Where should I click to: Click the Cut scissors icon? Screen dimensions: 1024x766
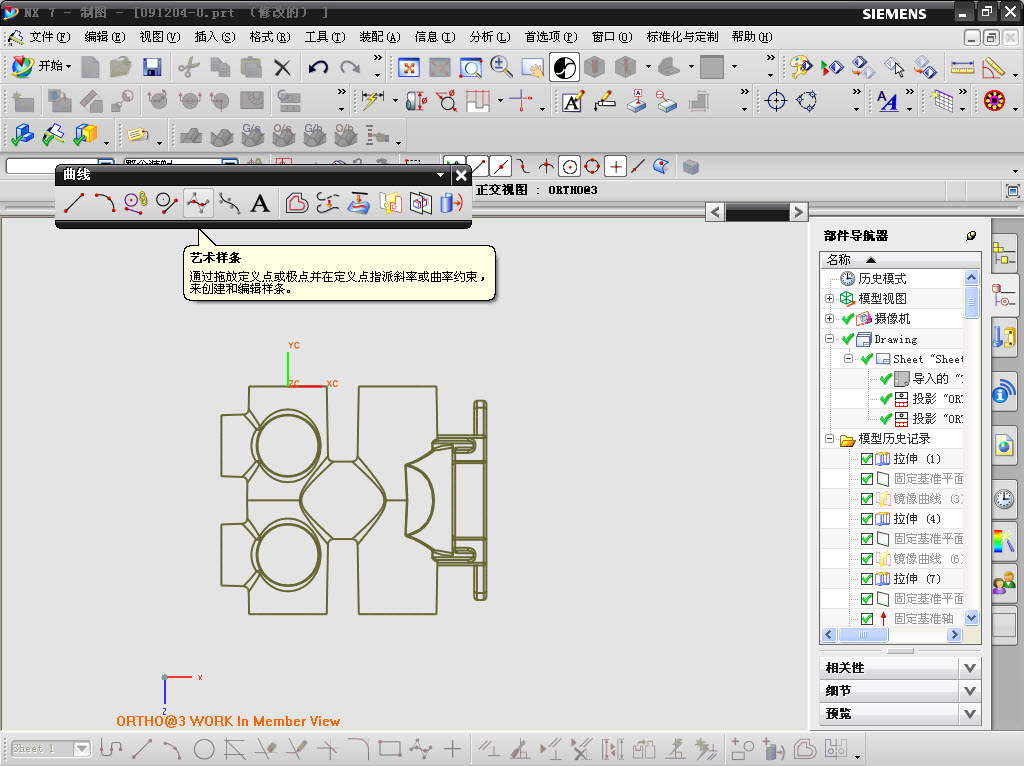tap(187, 68)
